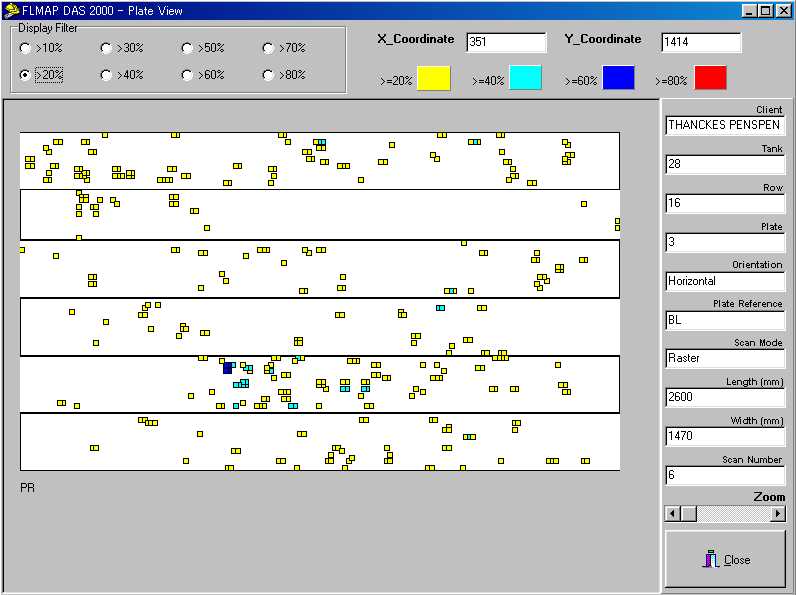Maximize the Plate View window

pos(766,11)
